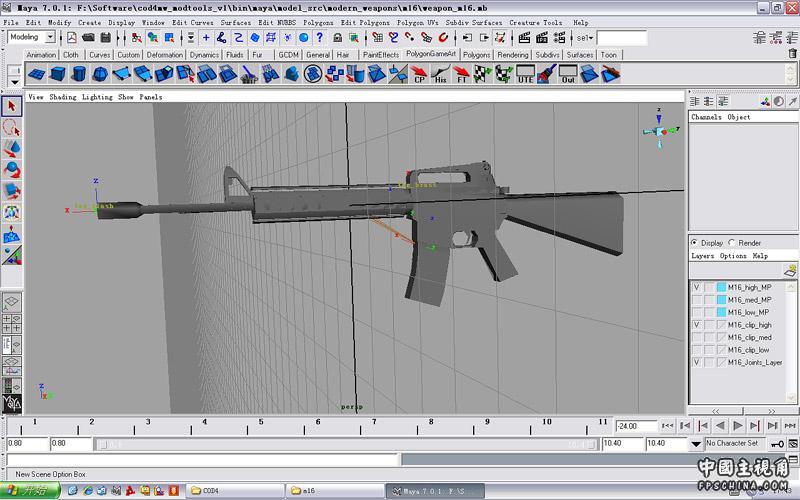The height and width of the screenshot is (500, 800).
Task: Click the IPR render clapperboard icon
Action: coord(542,38)
